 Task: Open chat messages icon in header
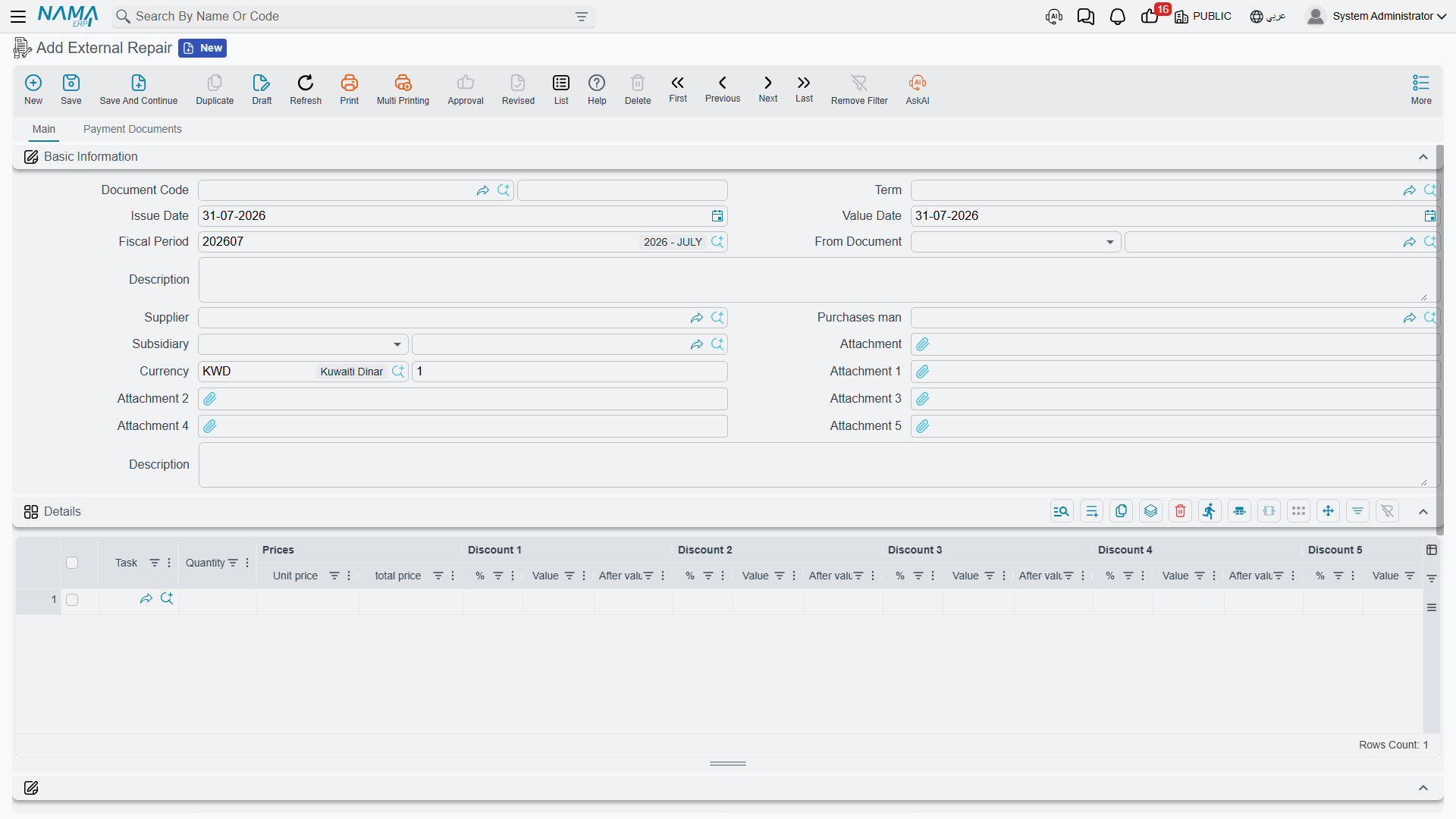pyautogui.click(x=1086, y=17)
